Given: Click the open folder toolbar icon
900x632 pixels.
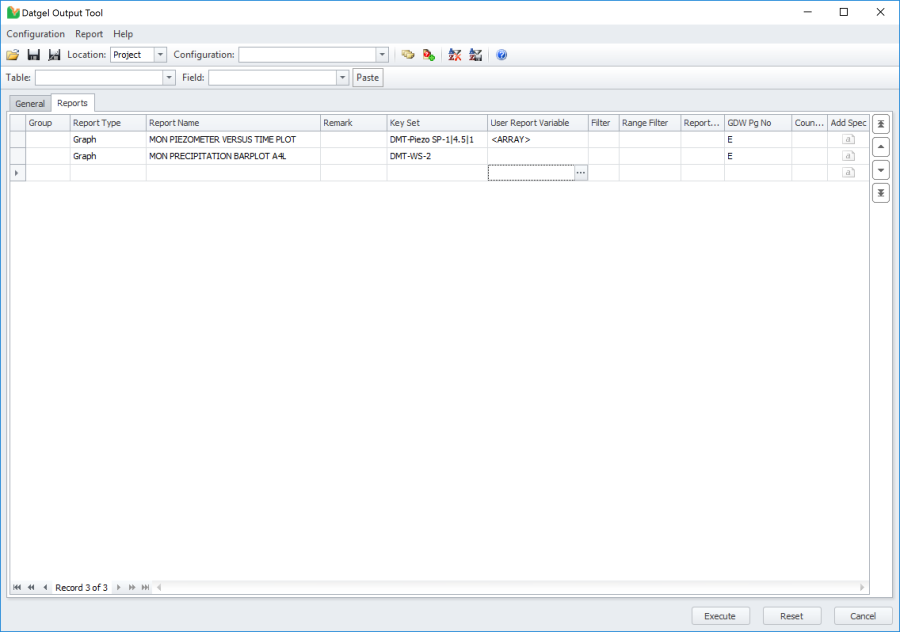Looking at the screenshot, I should pos(13,55).
